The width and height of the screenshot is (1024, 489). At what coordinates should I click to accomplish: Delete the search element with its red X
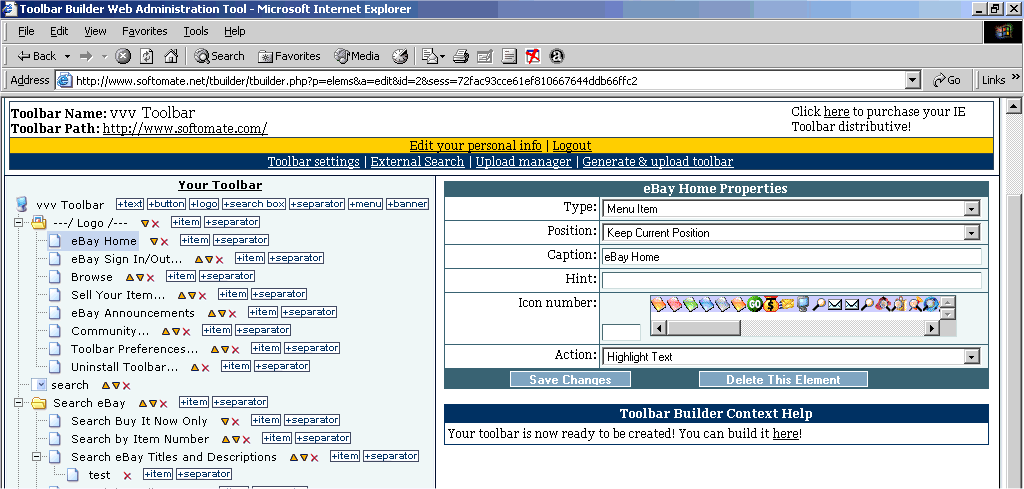(127, 386)
